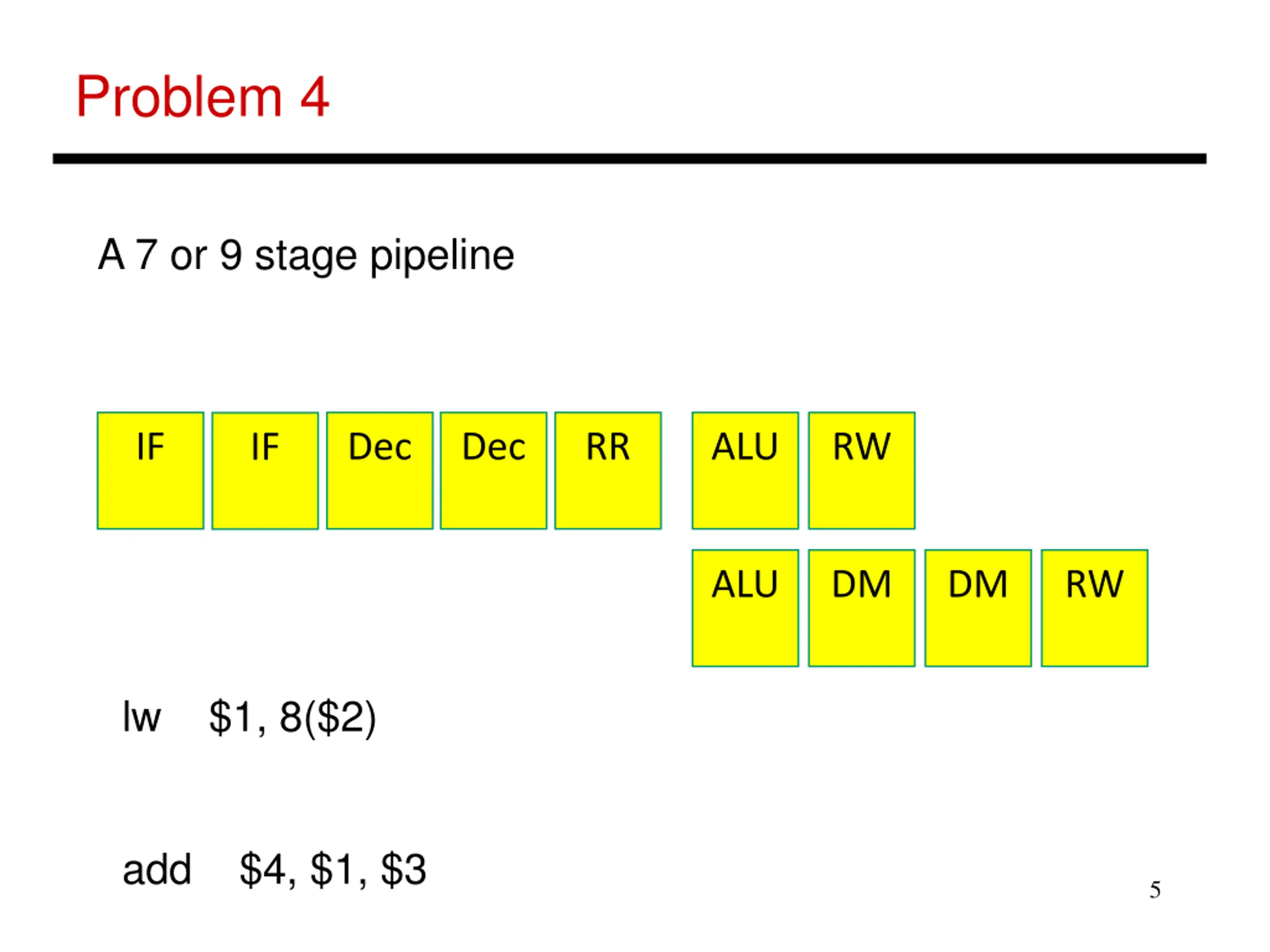
Task: Click the RR stage box
Action: click(608, 471)
